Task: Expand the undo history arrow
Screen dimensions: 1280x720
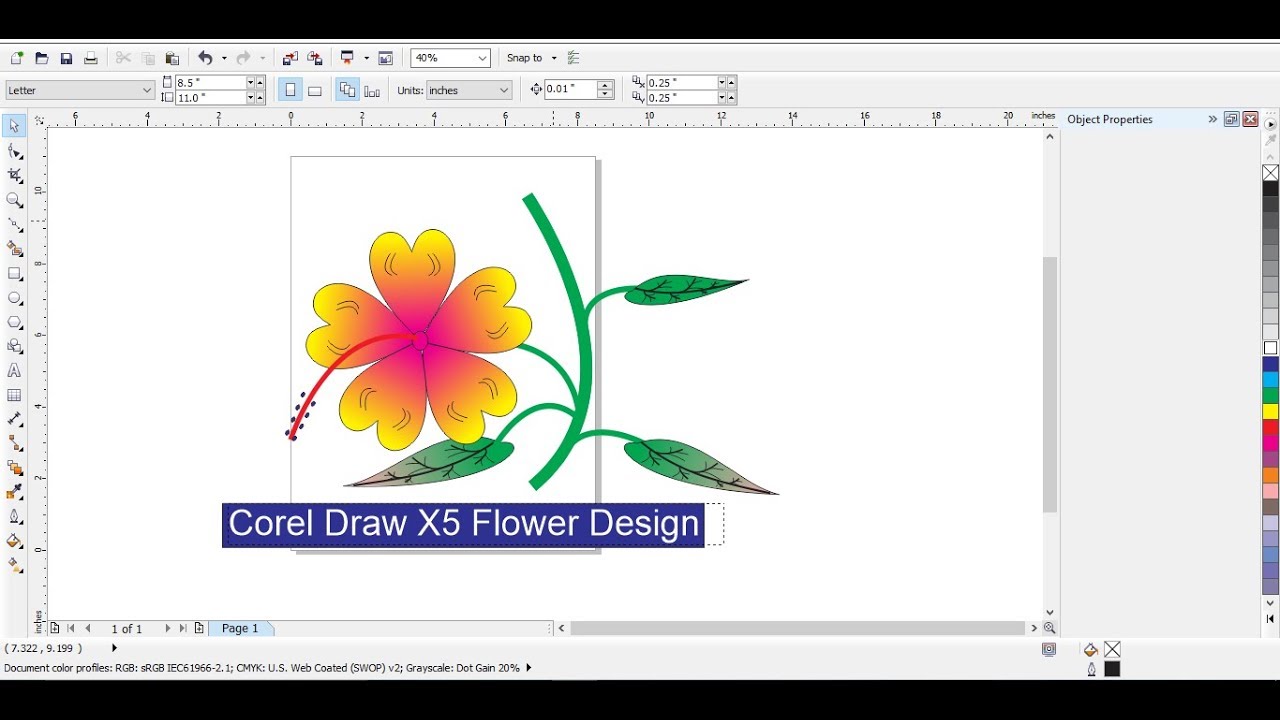Action: [224, 58]
